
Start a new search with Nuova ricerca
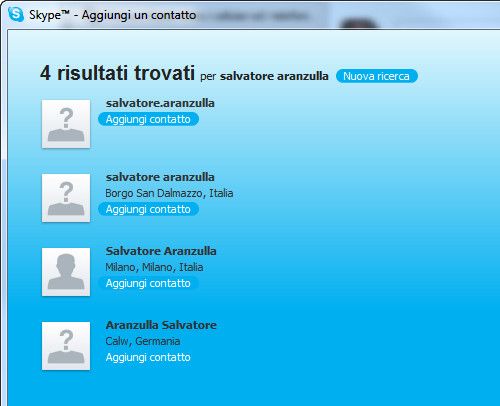377,76
